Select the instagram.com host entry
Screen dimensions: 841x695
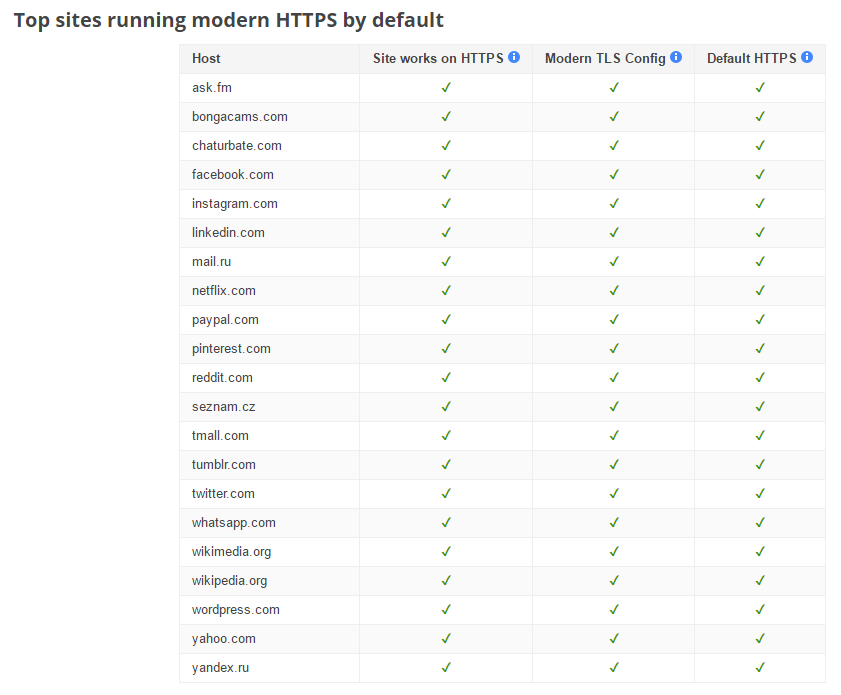coord(235,204)
